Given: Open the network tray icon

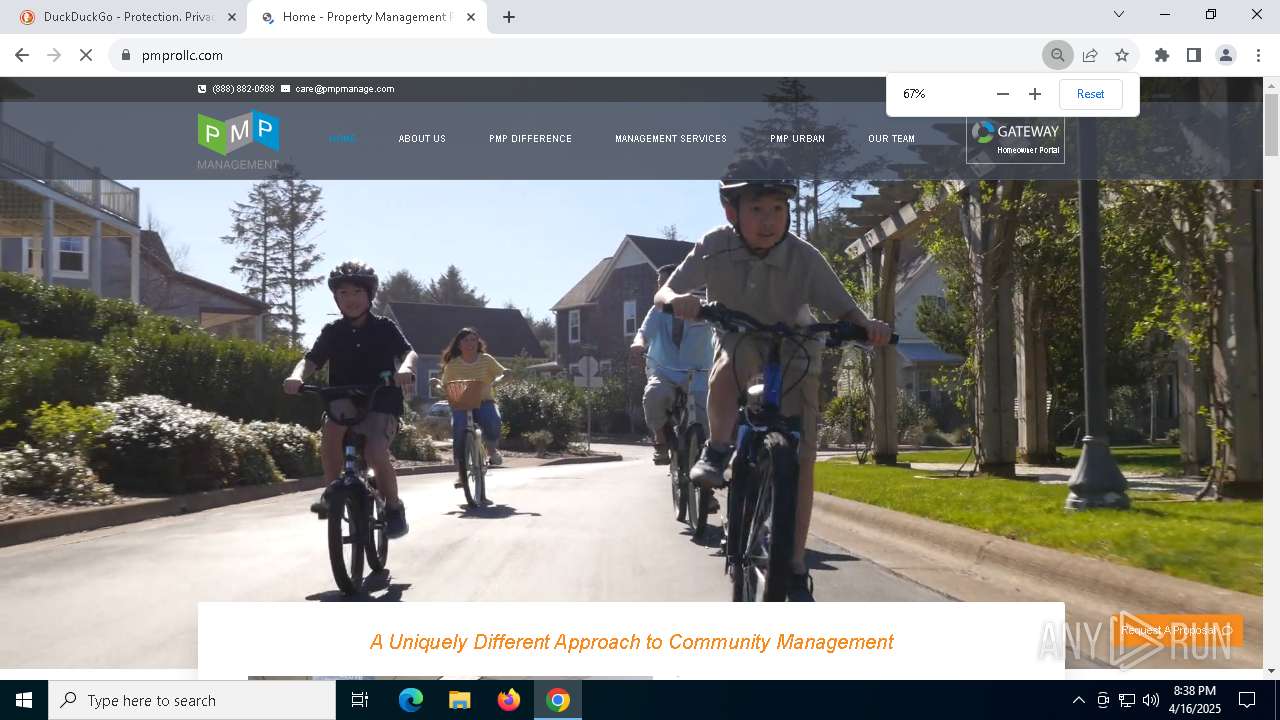Looking at the screenshot, I should point(1127,700).
